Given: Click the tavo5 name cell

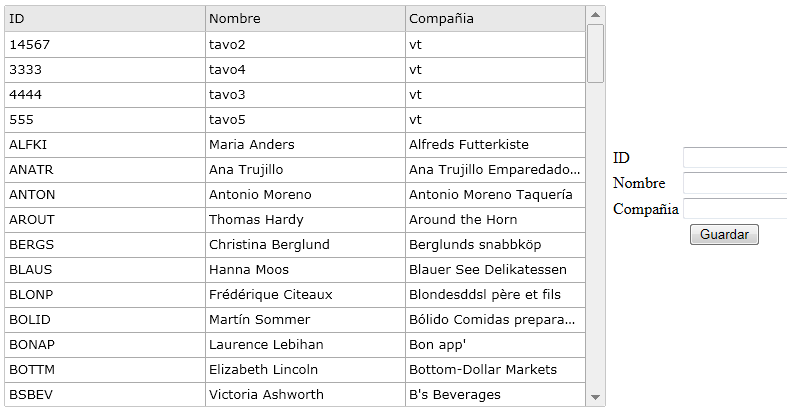Looking at the screenshot, I should click(x=305, y=120).
